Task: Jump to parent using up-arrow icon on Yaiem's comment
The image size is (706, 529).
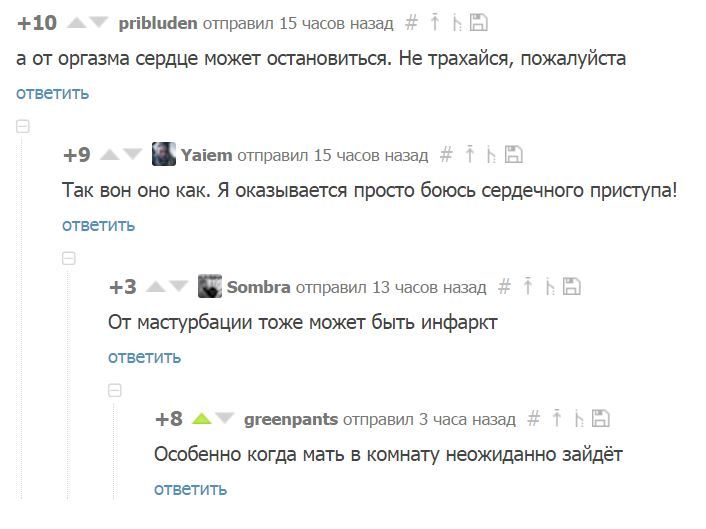Action: point(470,155)
